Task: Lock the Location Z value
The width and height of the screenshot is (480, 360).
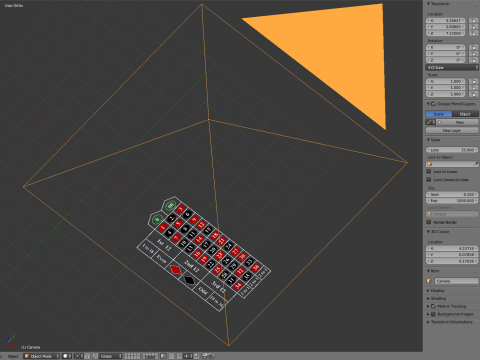Action: click(x=473, y=33)
